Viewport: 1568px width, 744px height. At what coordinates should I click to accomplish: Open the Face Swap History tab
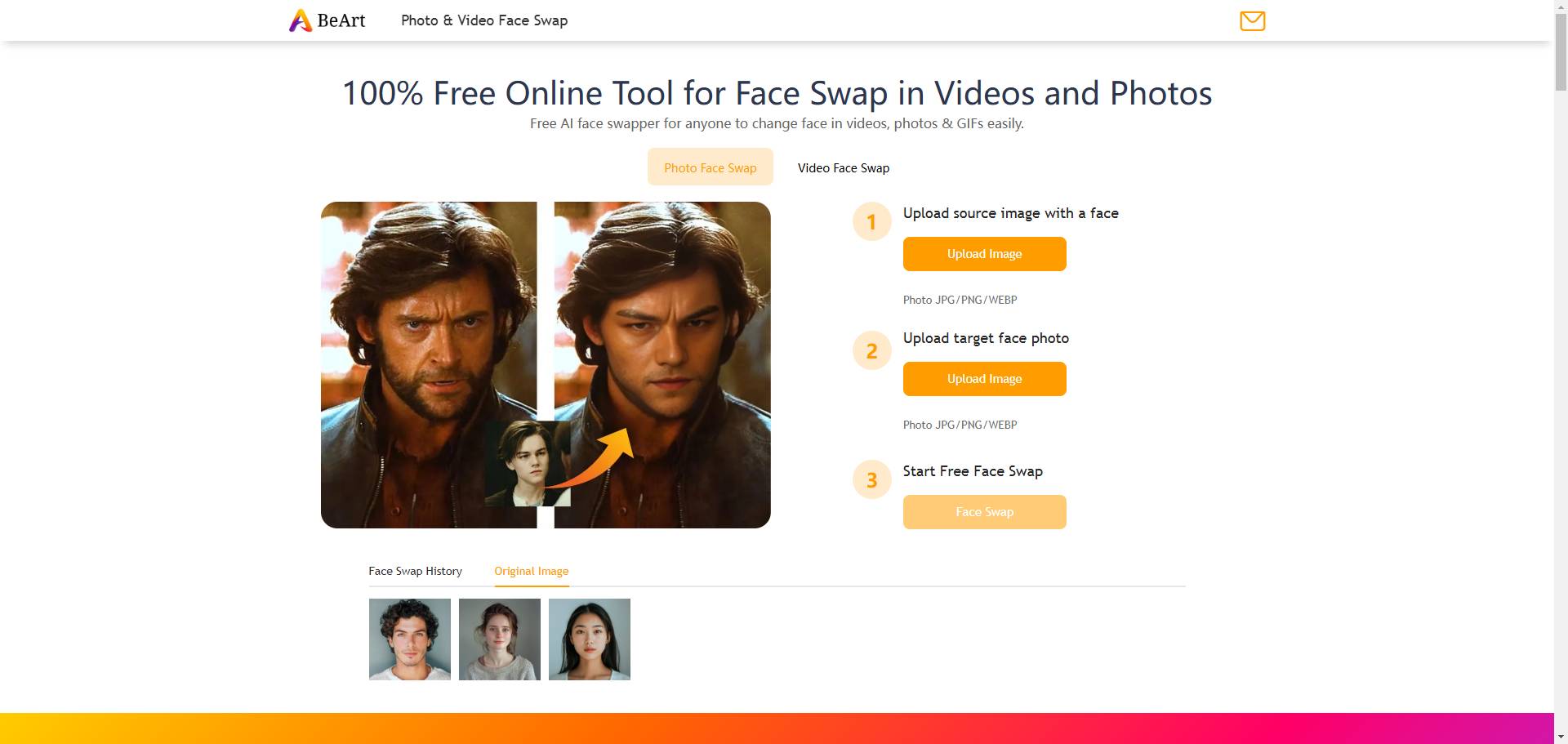[415, 571]
